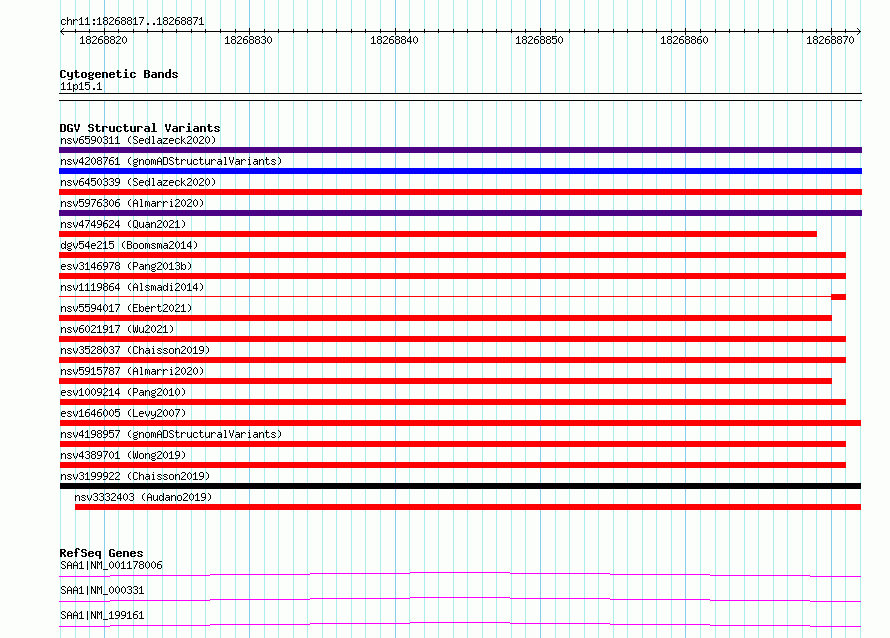This screenshot has height=638, width=890.
Task: Click the red bar for nsv5594017
Action: click(x=445, y=318)
